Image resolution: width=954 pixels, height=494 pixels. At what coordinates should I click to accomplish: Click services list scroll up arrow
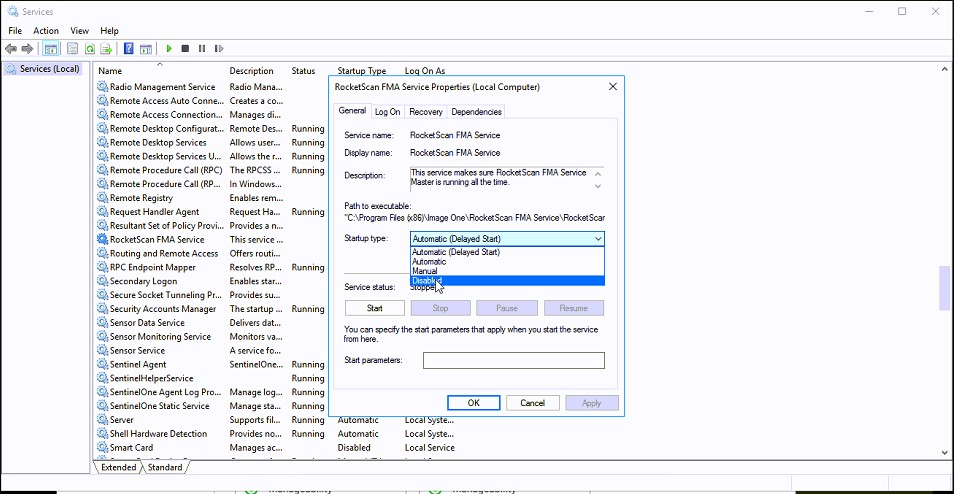[944, 69]
